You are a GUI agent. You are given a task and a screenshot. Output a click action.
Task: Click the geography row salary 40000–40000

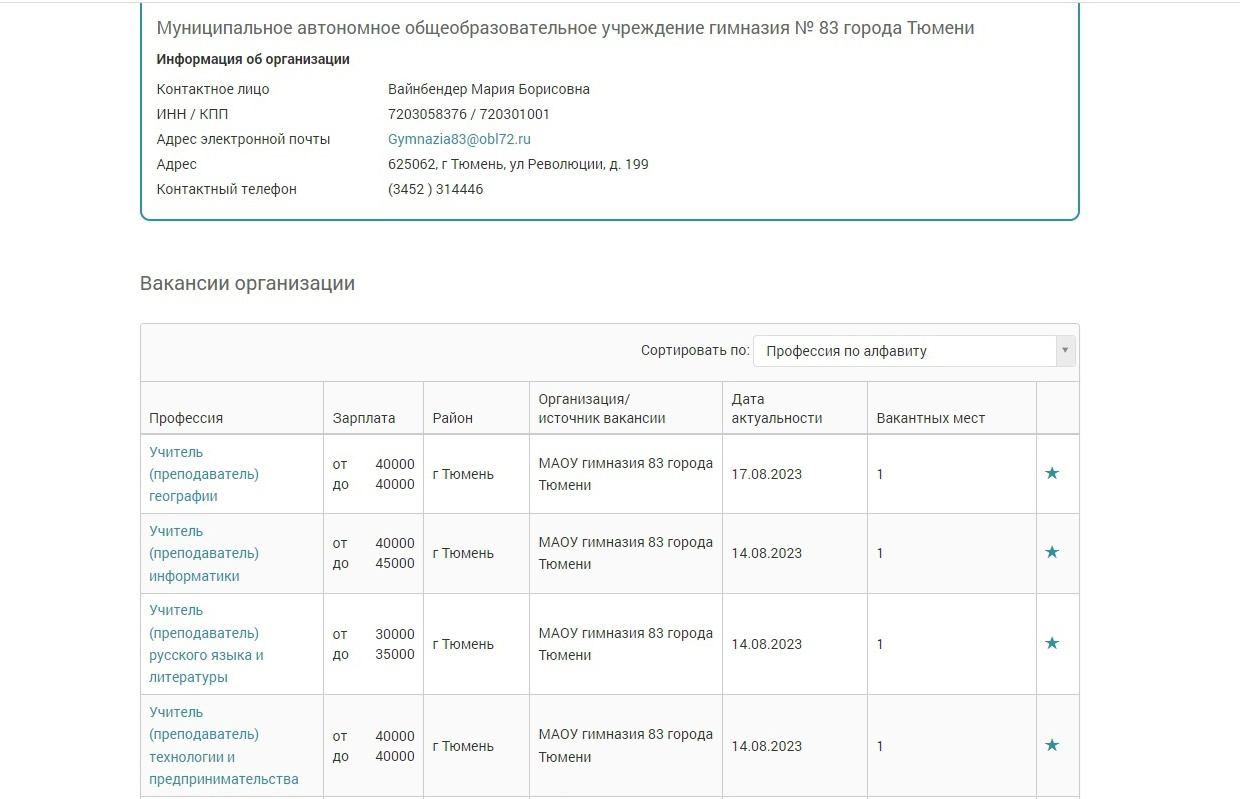click(x=373, y=474)
